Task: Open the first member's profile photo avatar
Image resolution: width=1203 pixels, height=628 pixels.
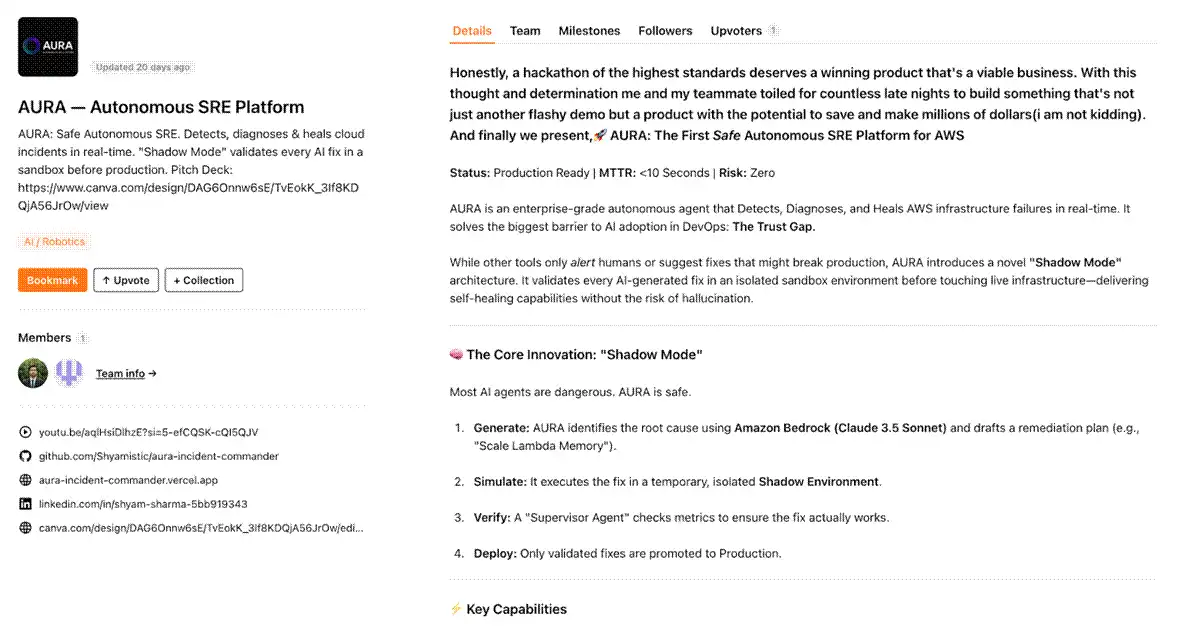Action: click(x=33, y=373)
